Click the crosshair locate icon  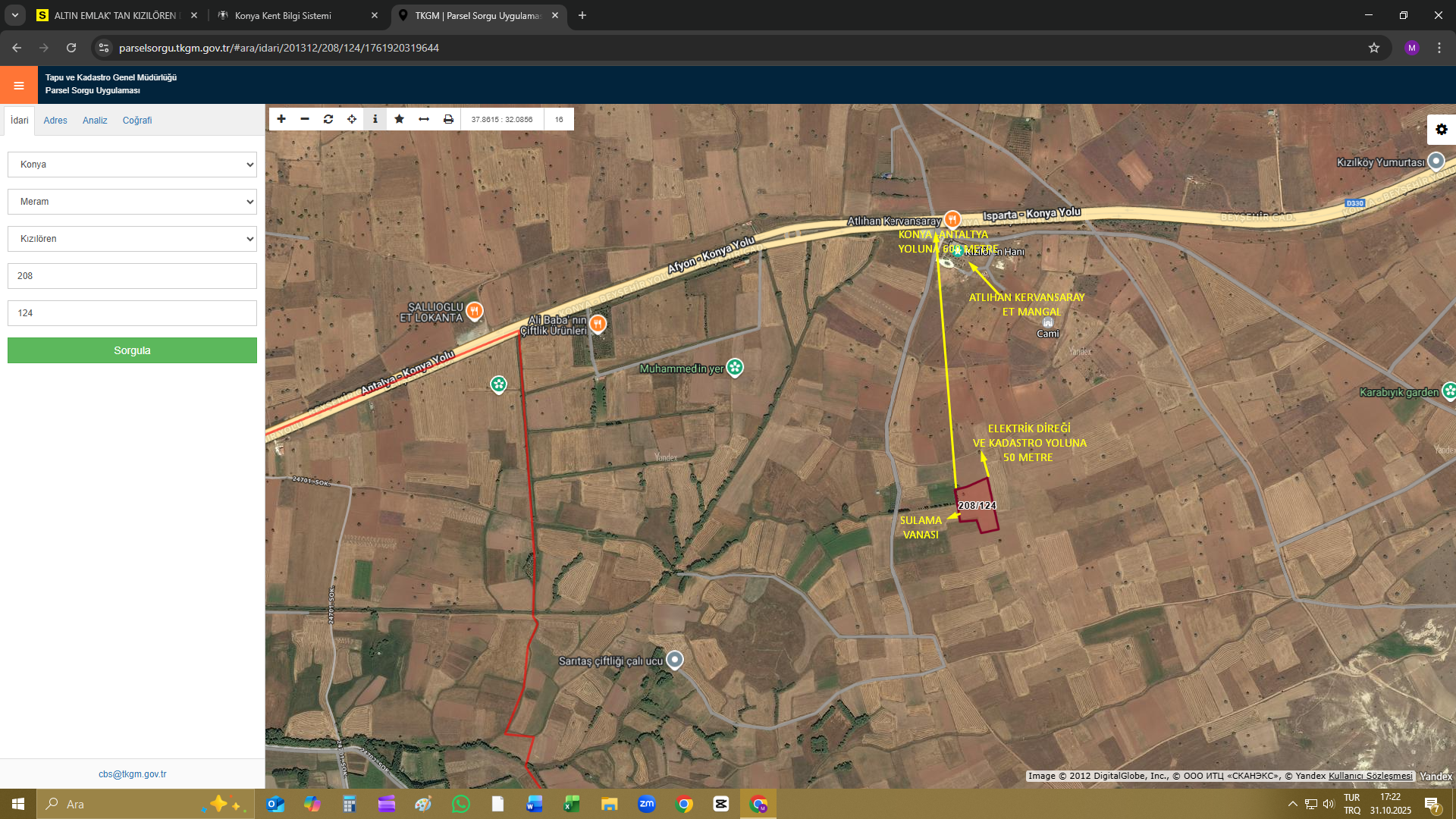(352, 119)
